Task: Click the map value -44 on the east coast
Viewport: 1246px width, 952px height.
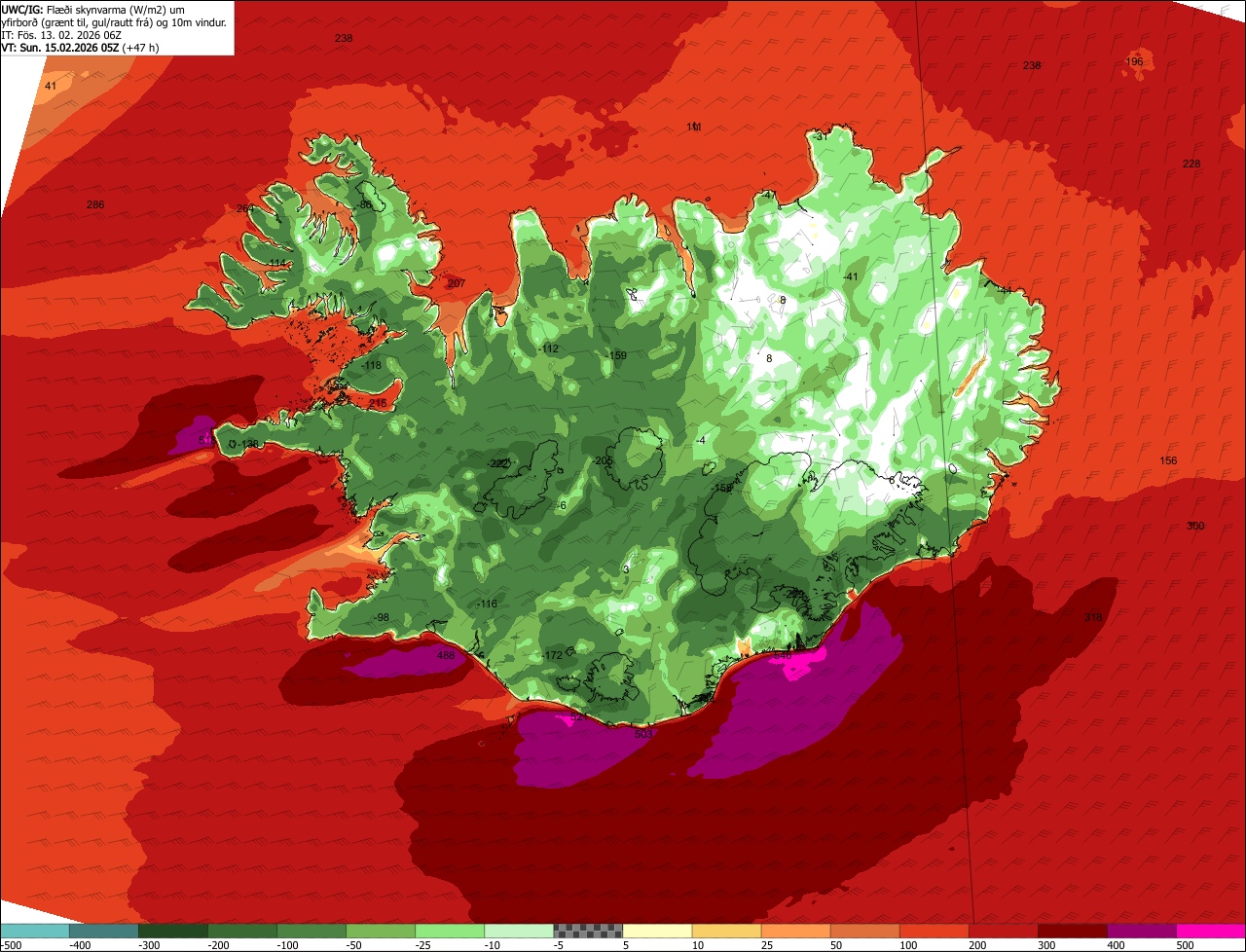Action: [x=1006, y=290]
